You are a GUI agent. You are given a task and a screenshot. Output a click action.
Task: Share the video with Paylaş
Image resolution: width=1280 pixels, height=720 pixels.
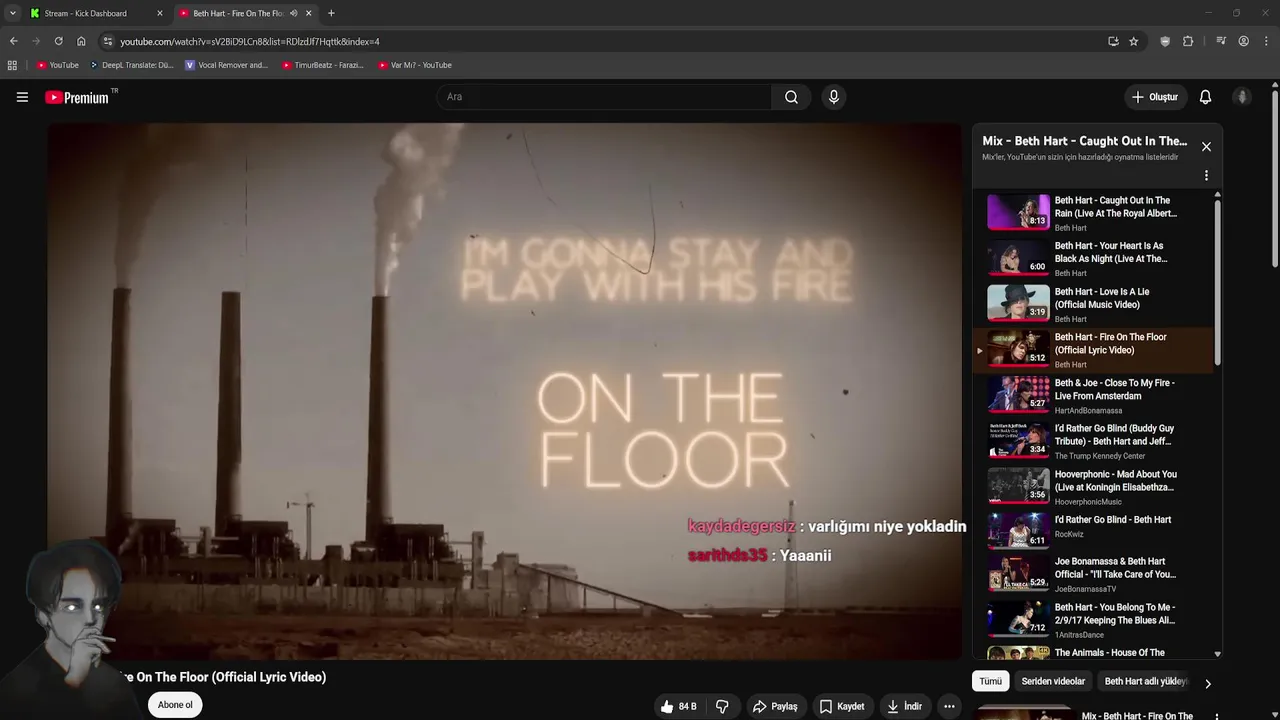(x=775, y=706)
